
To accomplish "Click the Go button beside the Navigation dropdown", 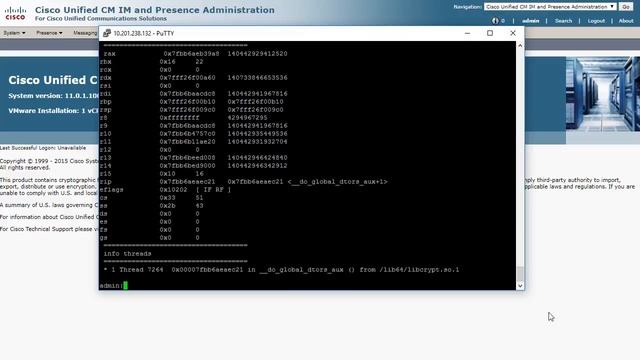I will point(625,7).
